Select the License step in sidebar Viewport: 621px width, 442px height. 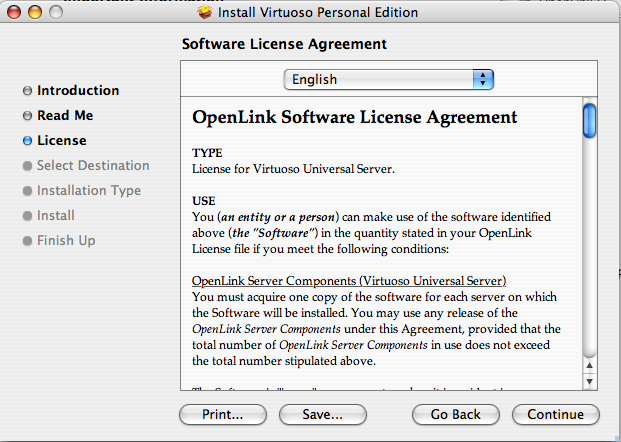(62, 140)
